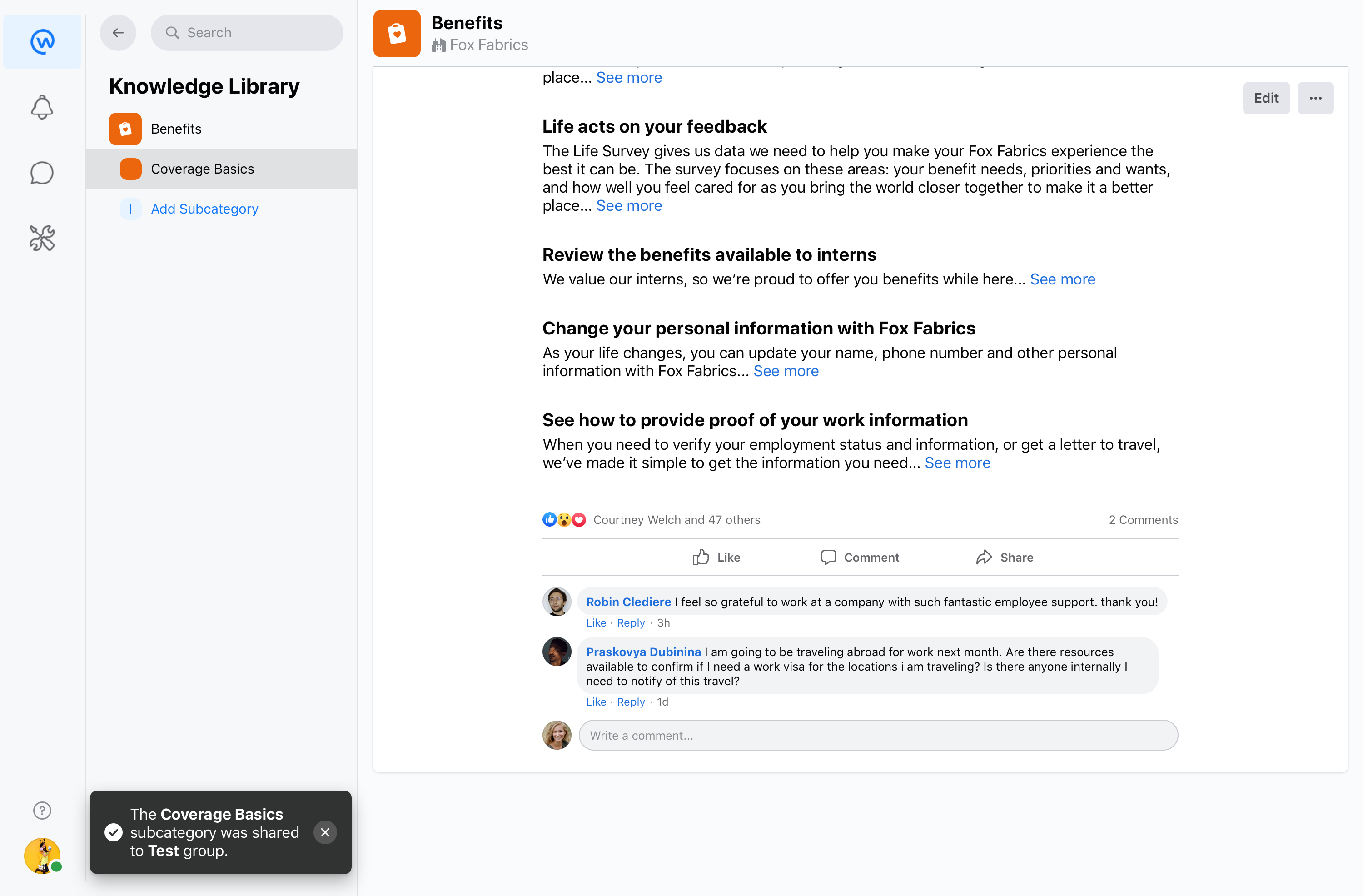Reply to Robin Clediere's comment

(x=631, y=623)
